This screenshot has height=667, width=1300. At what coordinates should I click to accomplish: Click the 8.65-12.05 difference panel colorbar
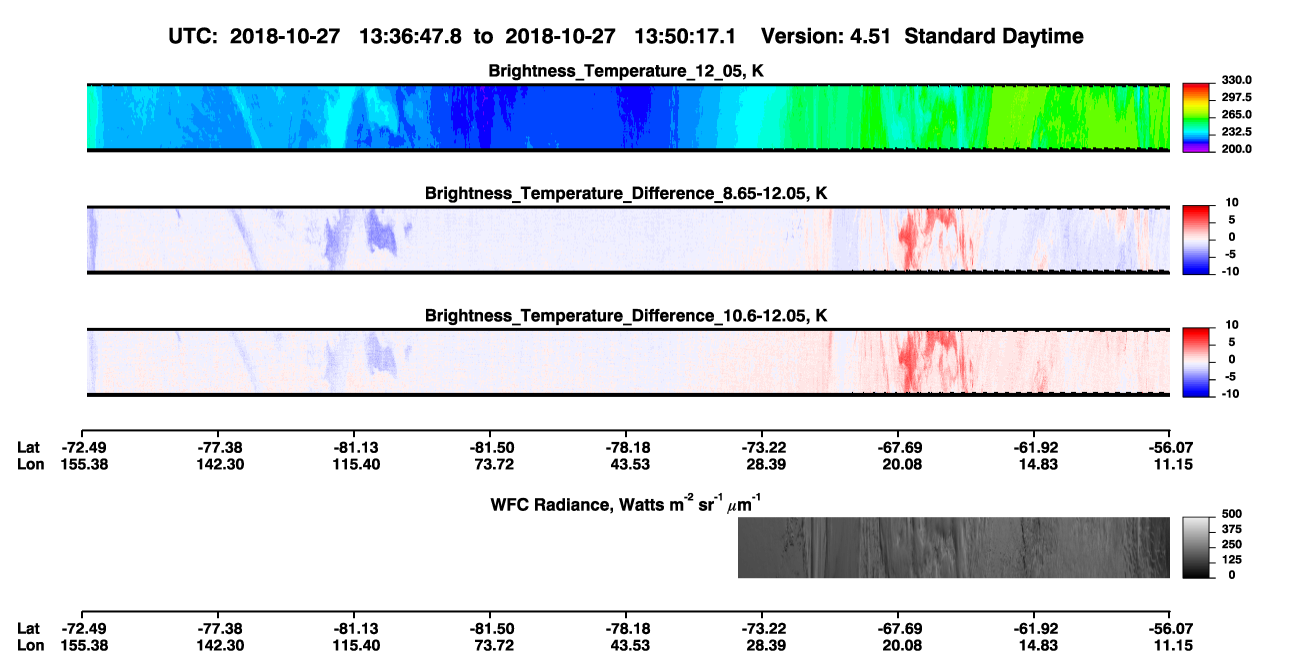point(1196,238)
